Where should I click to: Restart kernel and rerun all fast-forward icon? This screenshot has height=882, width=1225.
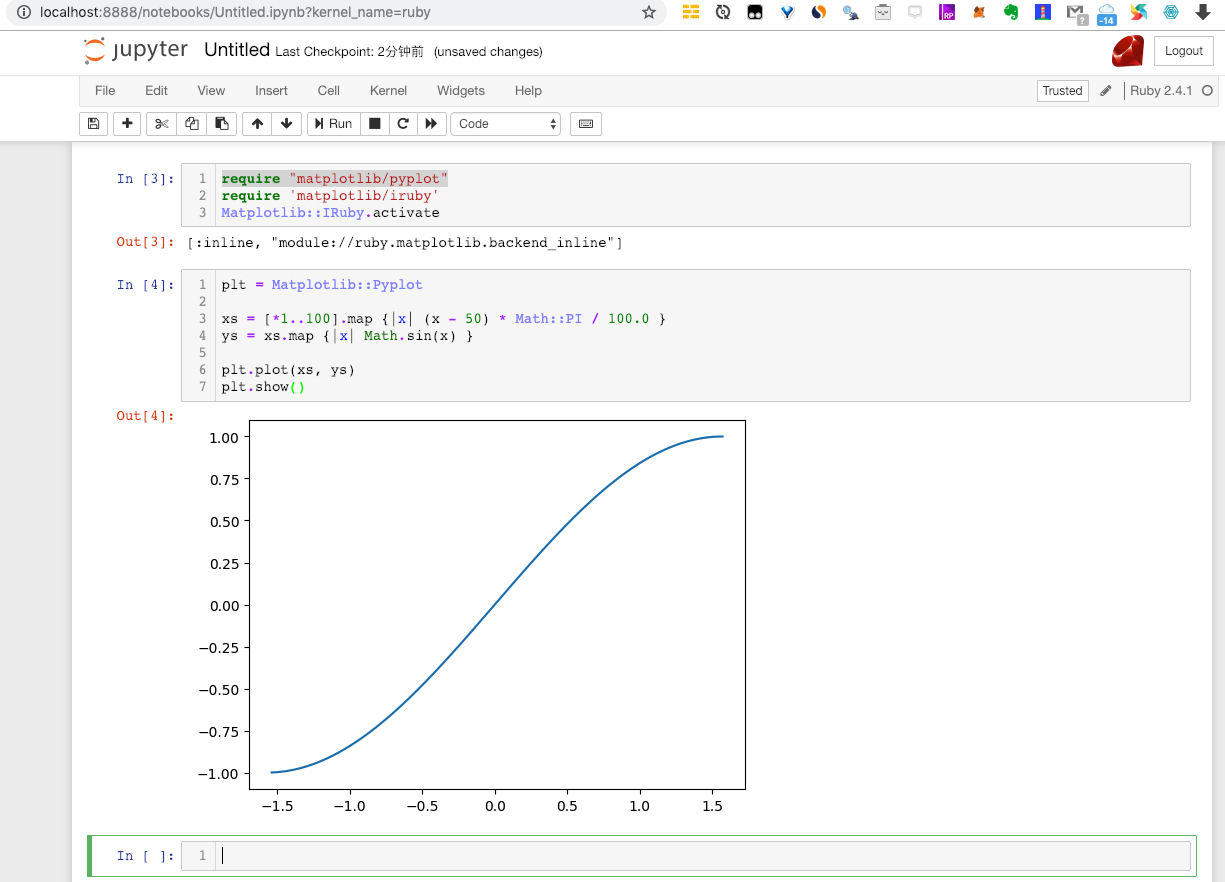[x=431, y=124]
